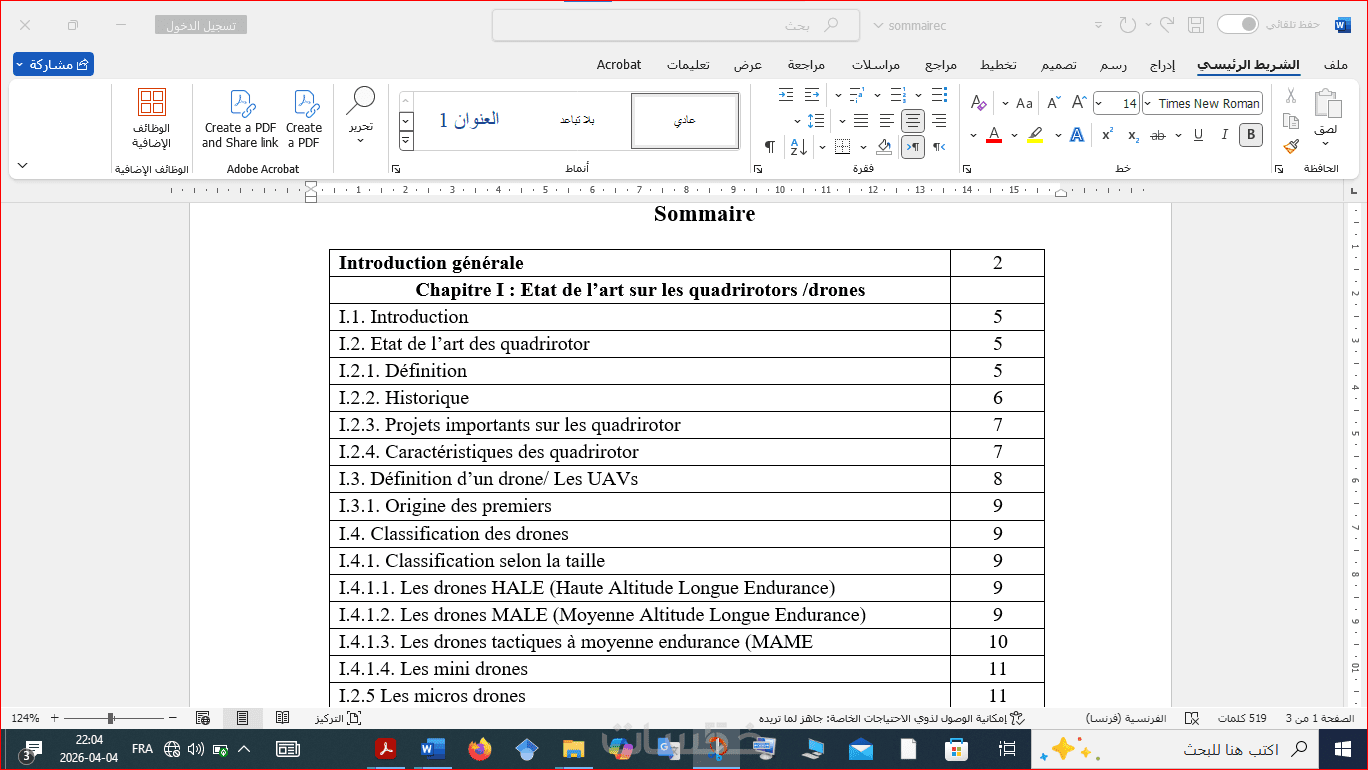Open the Font dialog launcher
Viewport: 1368px width, 770px height.
(x=967, y=169)
